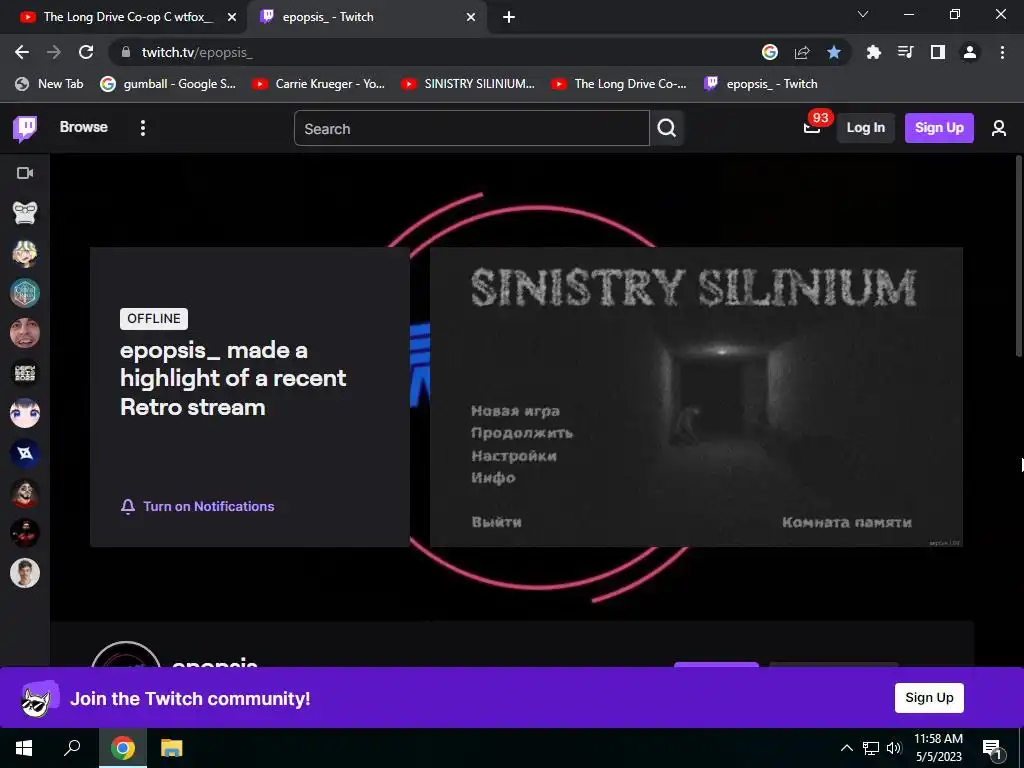Screen dimensions: 1024x768
Task: Show hidden system tray icons chevron
Action: click(846, 748)
